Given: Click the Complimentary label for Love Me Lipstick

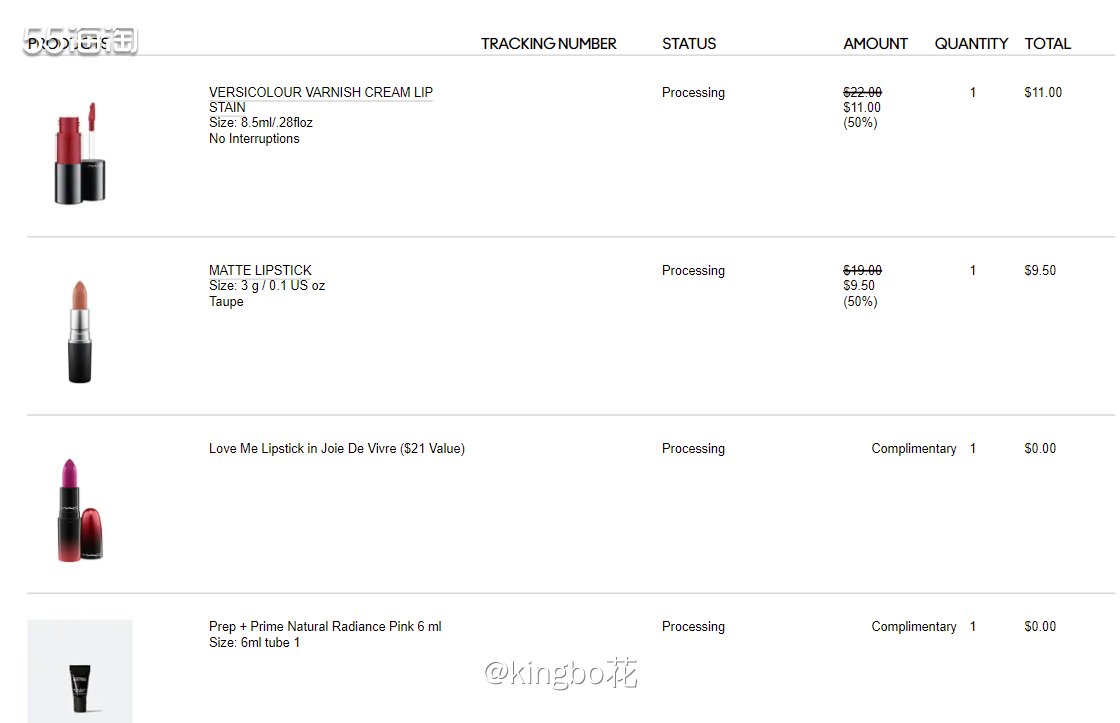Looking at the screenshot, I should (914, 448).
